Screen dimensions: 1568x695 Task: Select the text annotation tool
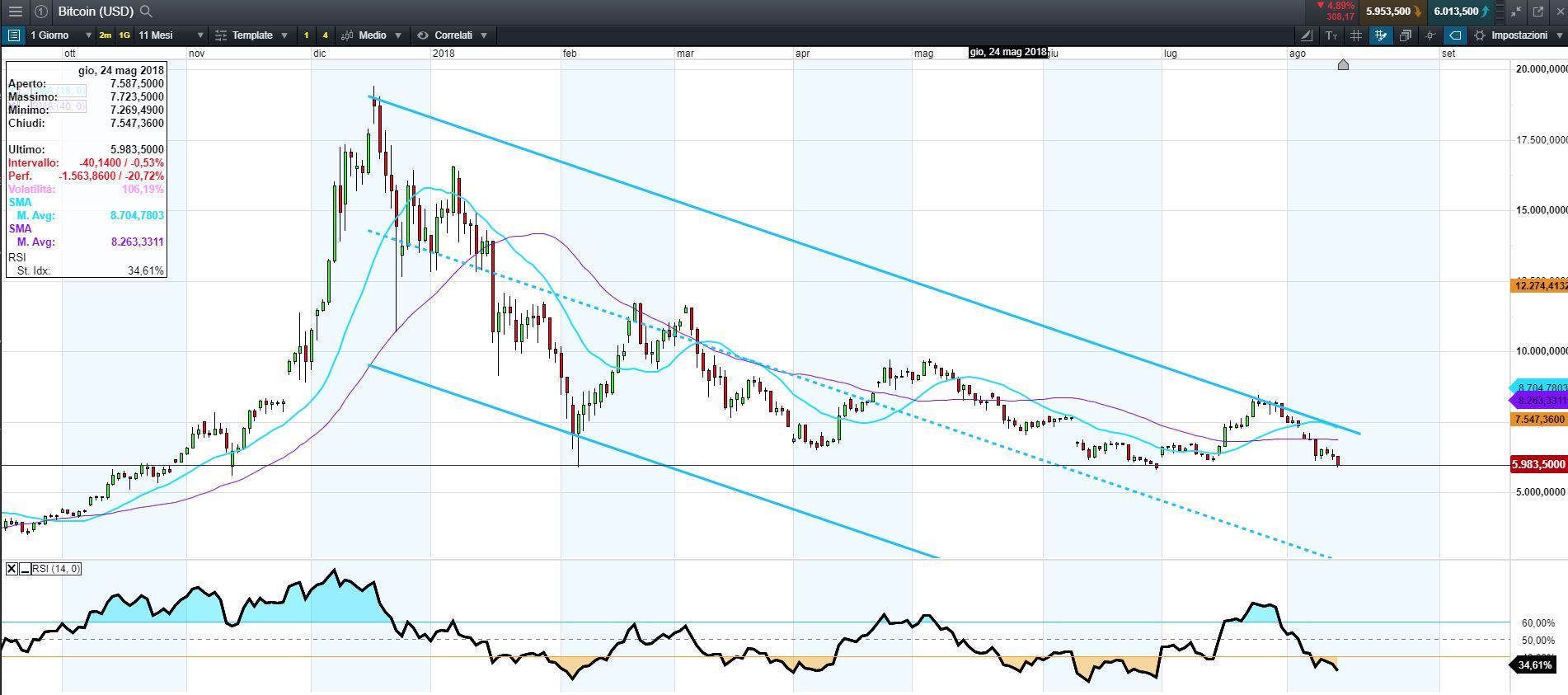pyautogui.click(x=1331, y=35)
